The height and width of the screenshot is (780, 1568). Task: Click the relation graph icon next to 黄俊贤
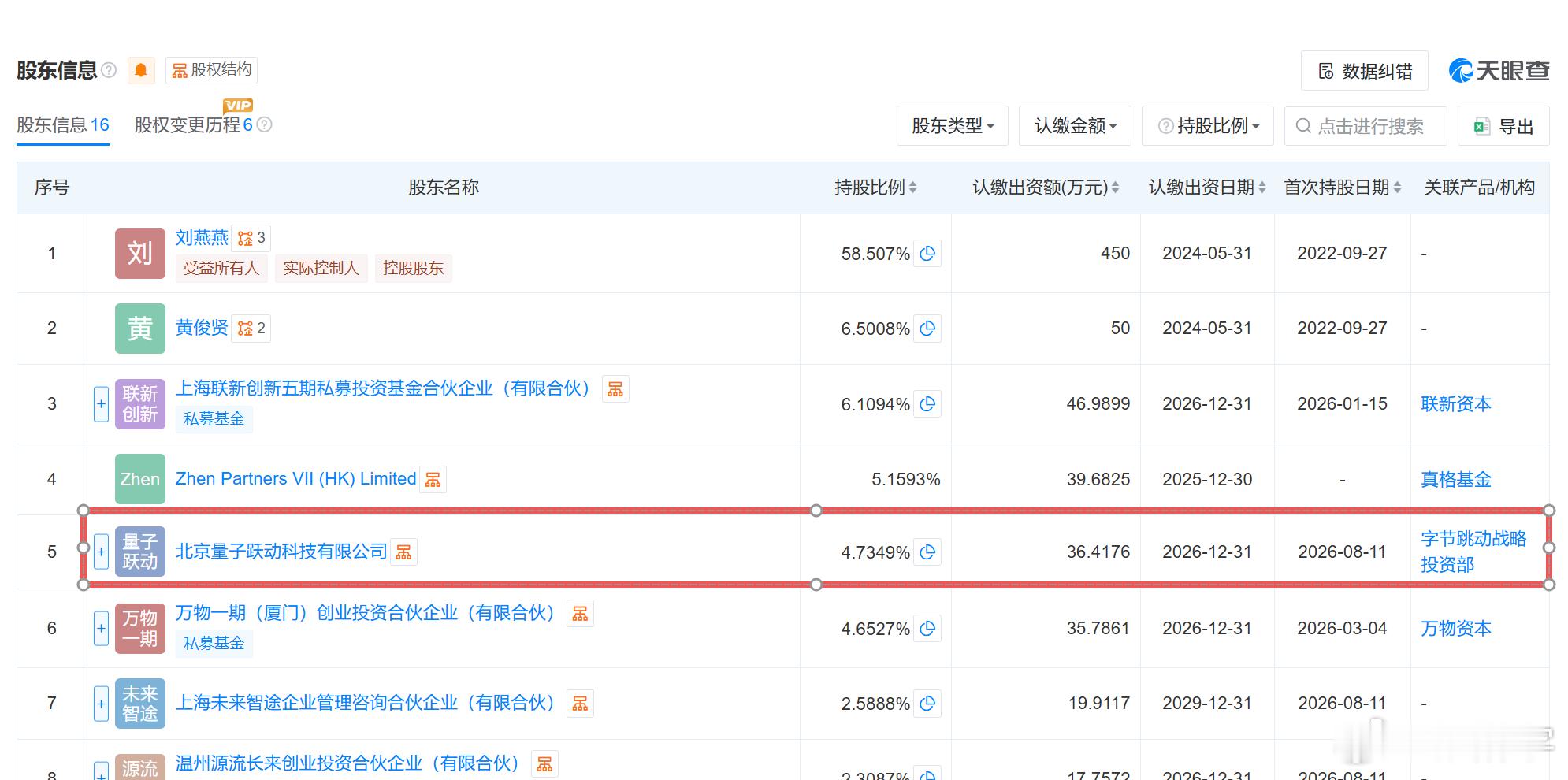tap(251, 328)
